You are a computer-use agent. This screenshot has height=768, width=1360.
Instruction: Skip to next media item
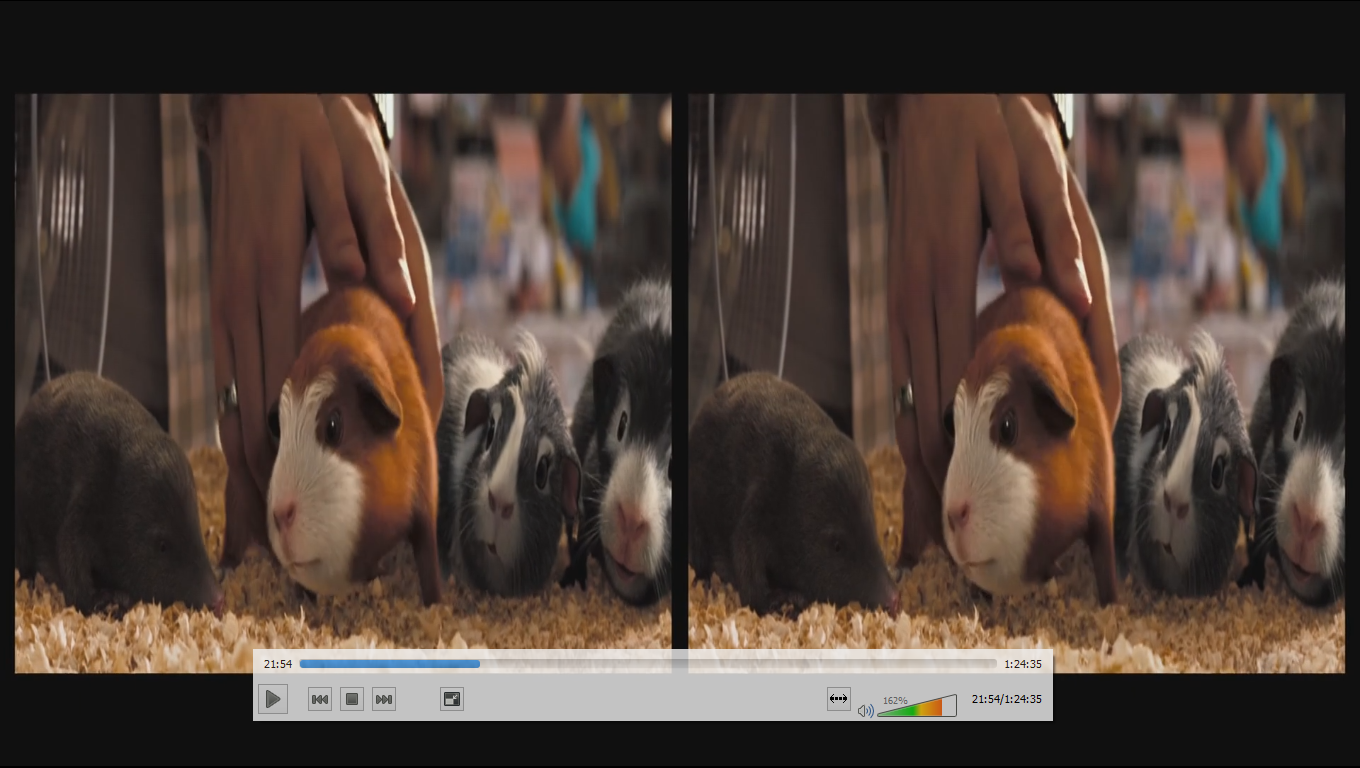coord(384,699)
